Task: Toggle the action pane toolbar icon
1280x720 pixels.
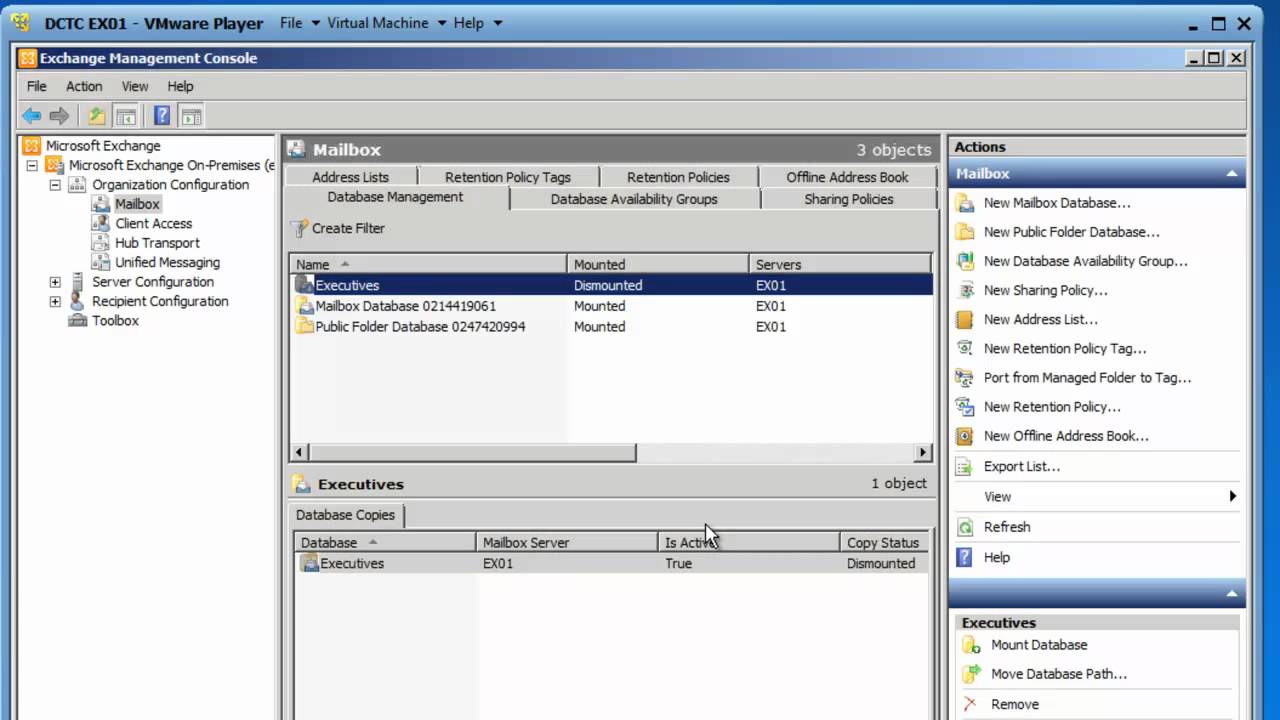Action: click(191, 116)
